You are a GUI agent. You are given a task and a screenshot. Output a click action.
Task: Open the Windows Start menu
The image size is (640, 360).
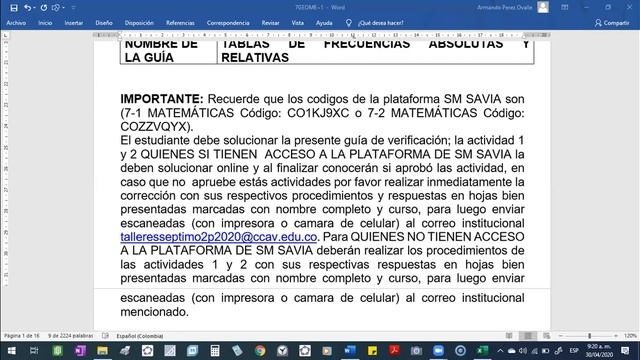coord(11,351)
